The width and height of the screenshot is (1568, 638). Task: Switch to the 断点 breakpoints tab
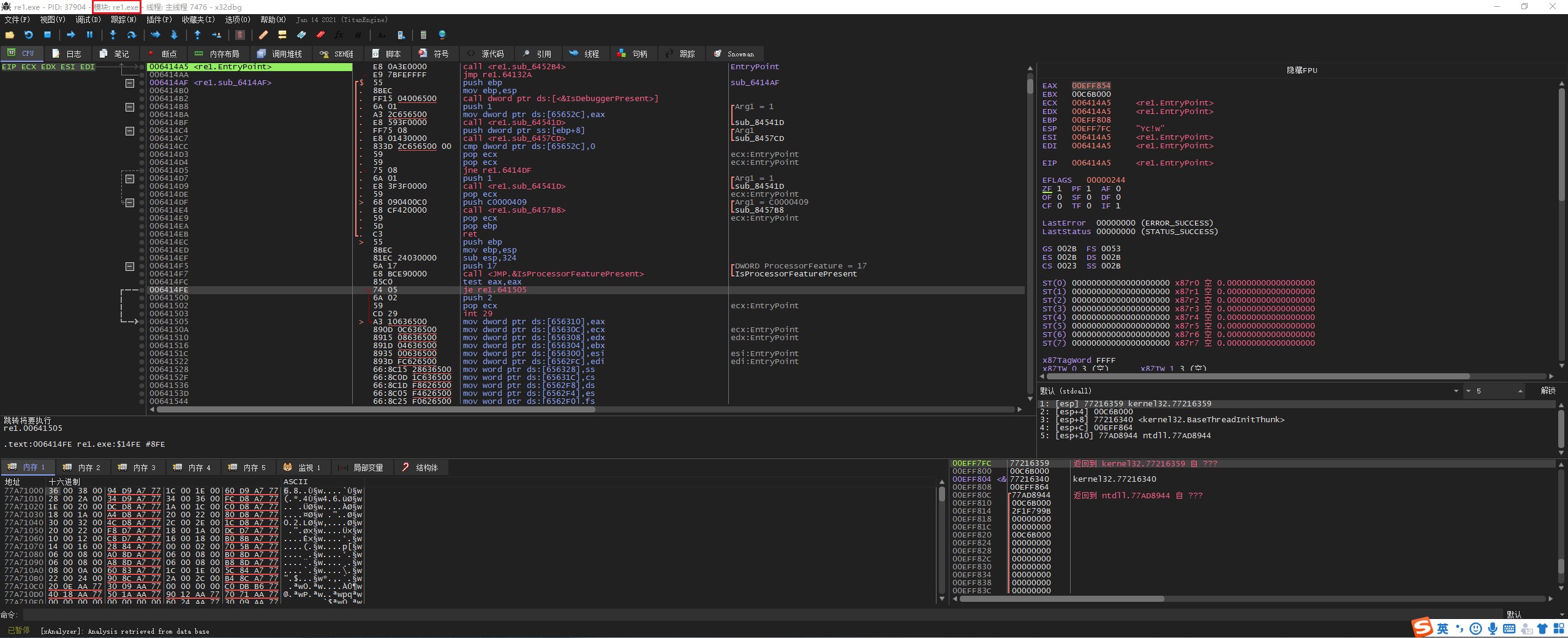coord(162,54)
